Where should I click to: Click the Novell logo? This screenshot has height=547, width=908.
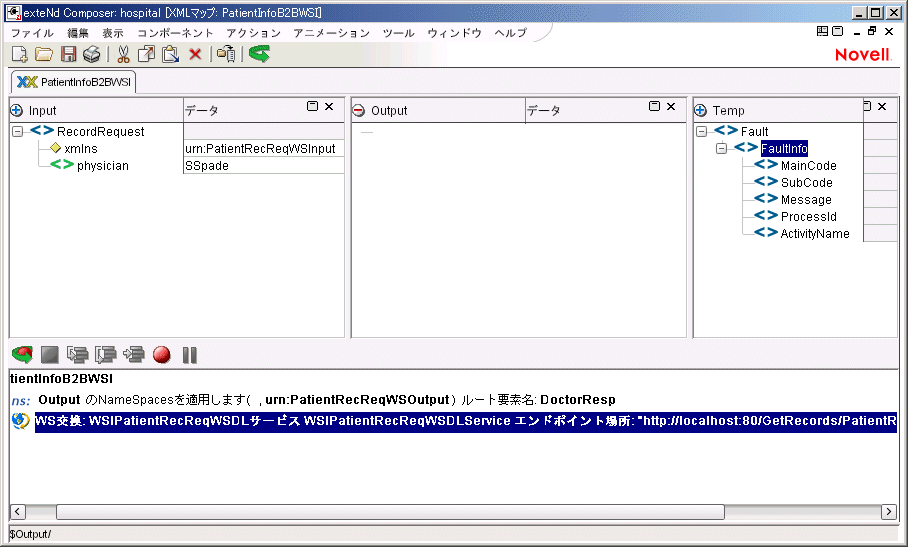point(863,54)
